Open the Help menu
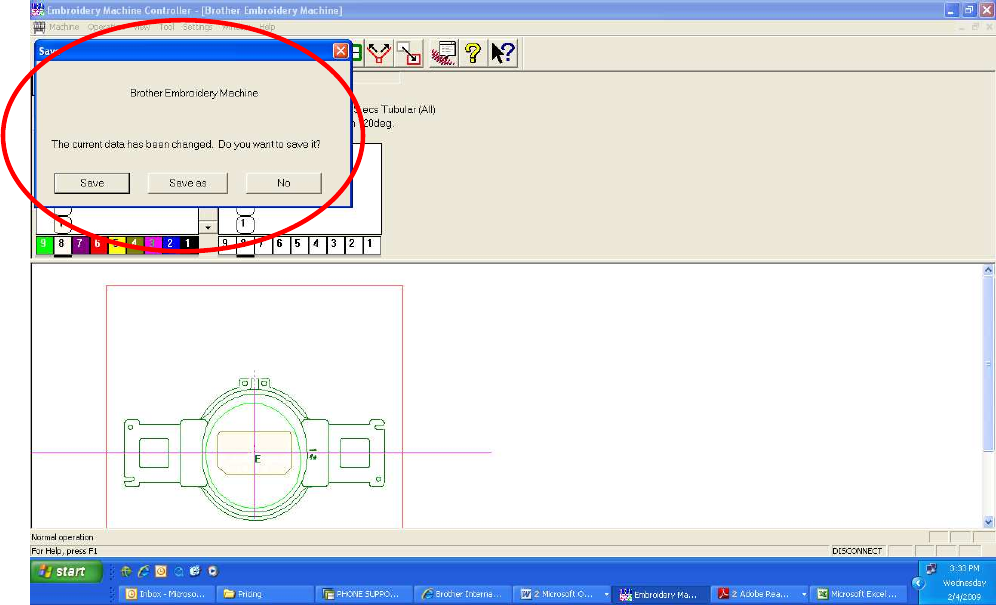Image resolution: width=996 pixels, height=605 pixels. pos(267,27)
